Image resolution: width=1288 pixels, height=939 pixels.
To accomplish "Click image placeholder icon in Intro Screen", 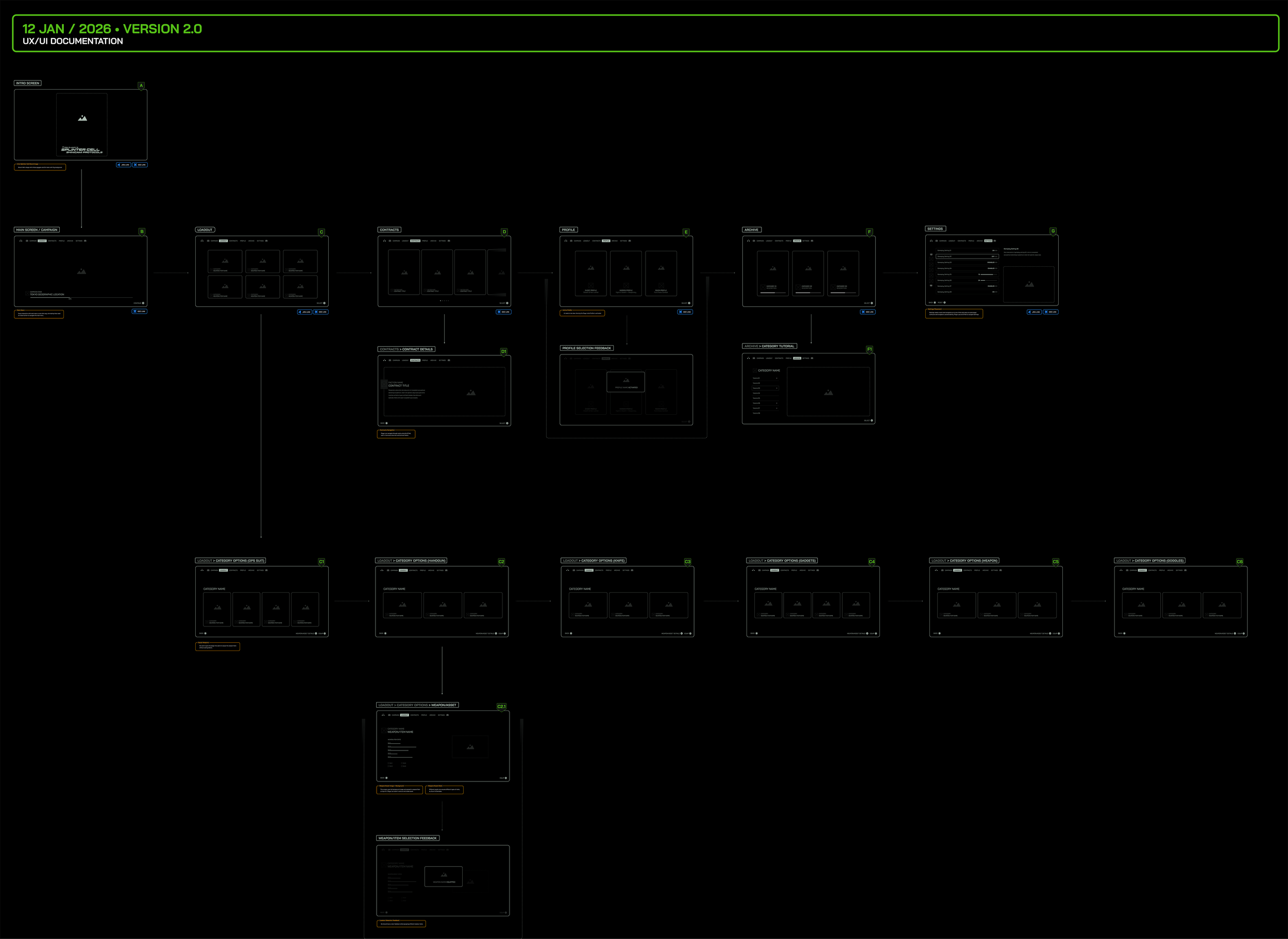I will coord(82,118).
